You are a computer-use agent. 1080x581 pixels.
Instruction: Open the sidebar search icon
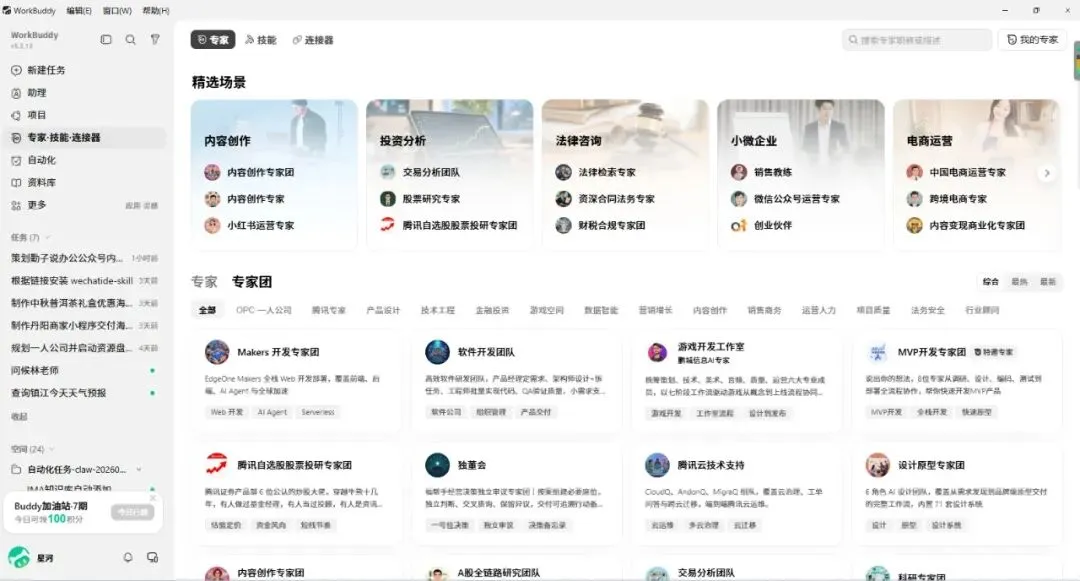(x=130, y=40)
